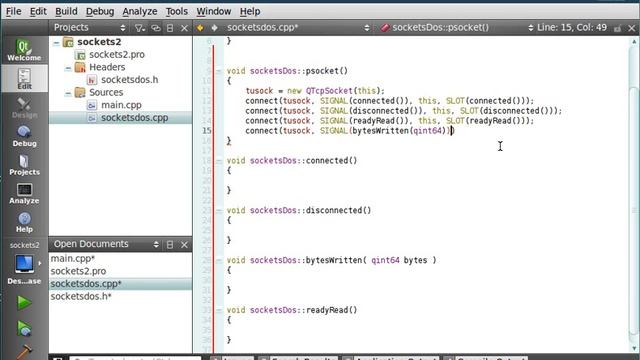The image size is (640, 360).
Task: Switch to Debug mode
Action: pyautogui.click(x=24, y=136)
